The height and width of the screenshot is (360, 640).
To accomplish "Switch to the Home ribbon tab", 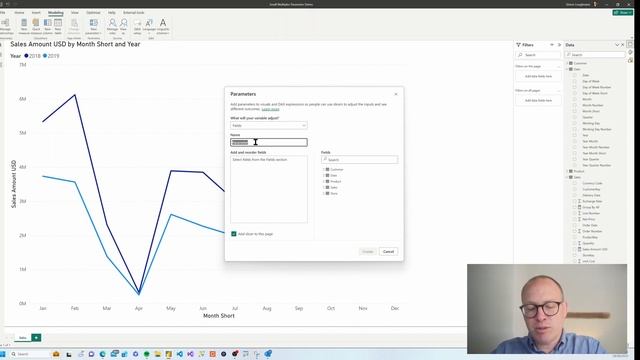I will [19, 13].
